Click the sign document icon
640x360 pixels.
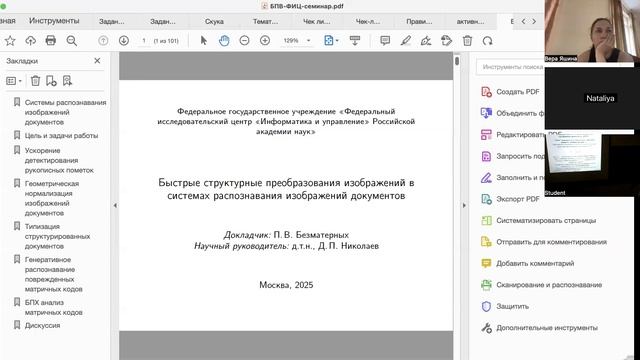pos(426,40)
